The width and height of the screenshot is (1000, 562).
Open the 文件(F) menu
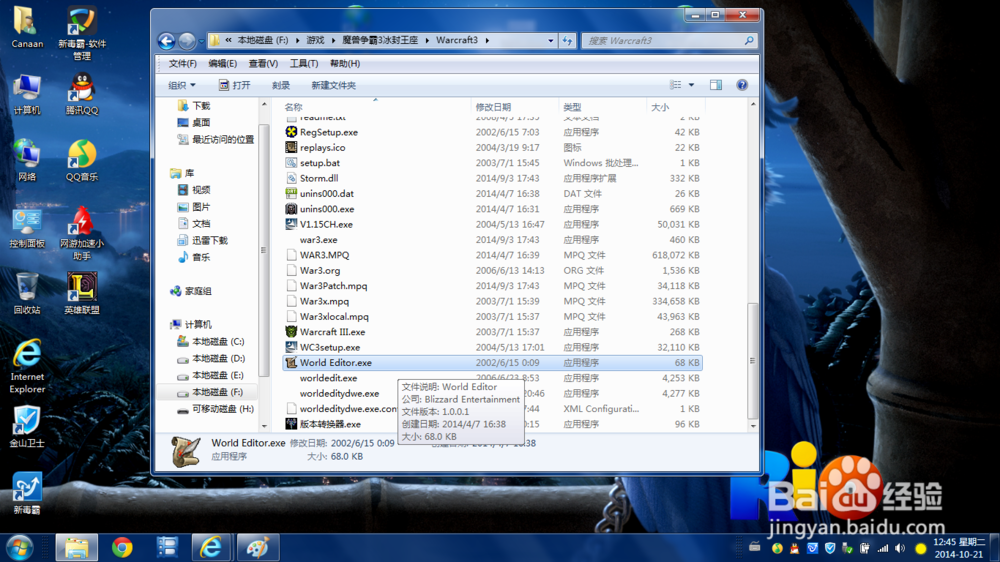coord(182,63)
